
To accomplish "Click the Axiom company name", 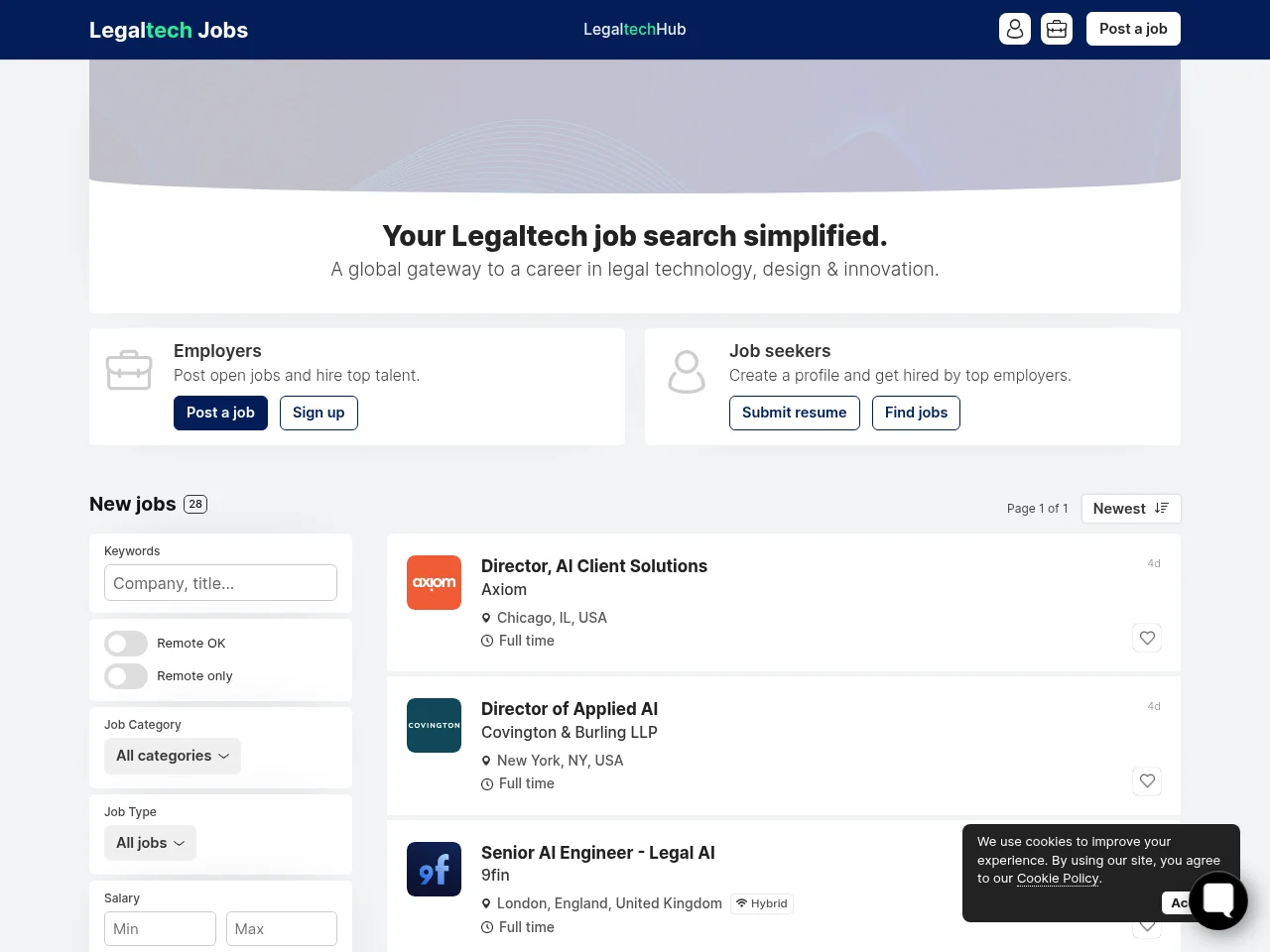I will [504, 589].
